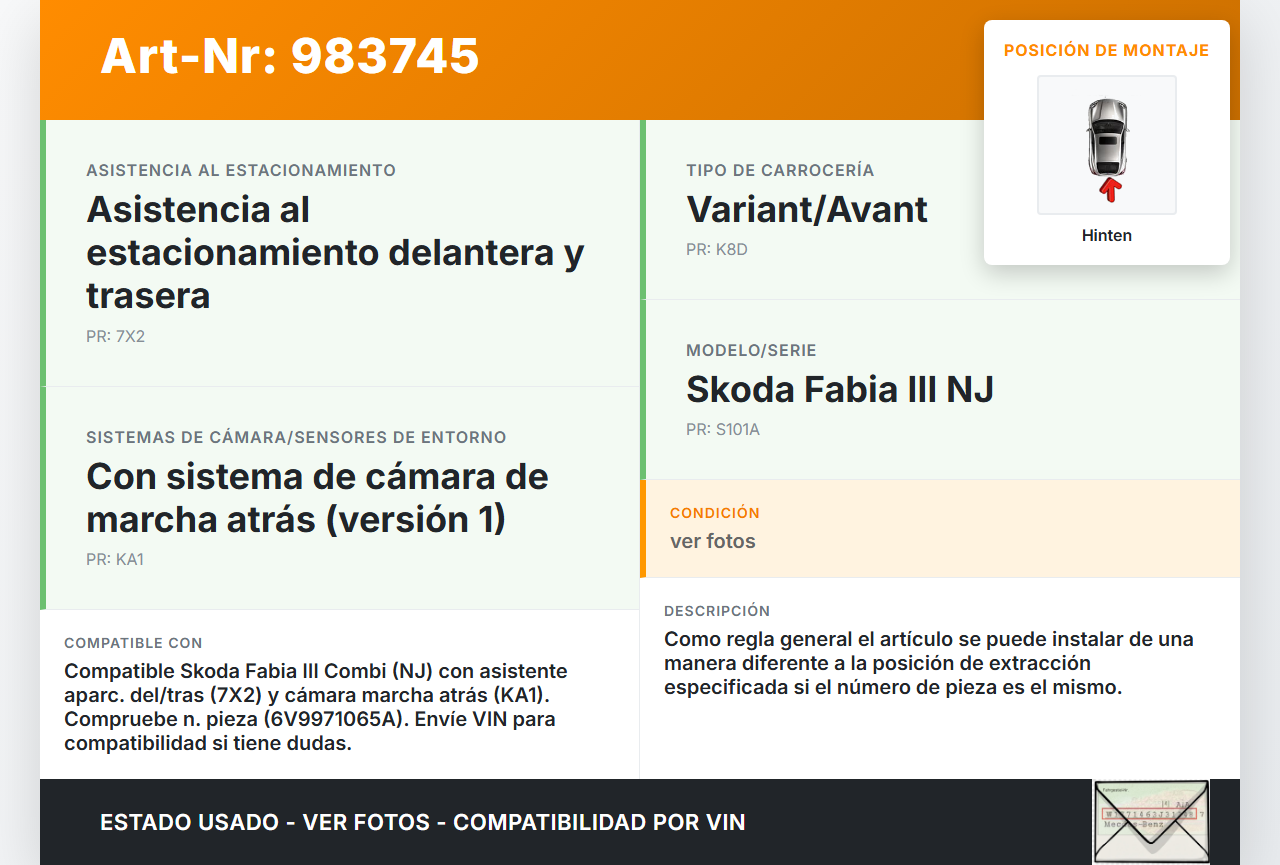
Task: Click the 'PR: K8D' code
Action: (717, 250)
